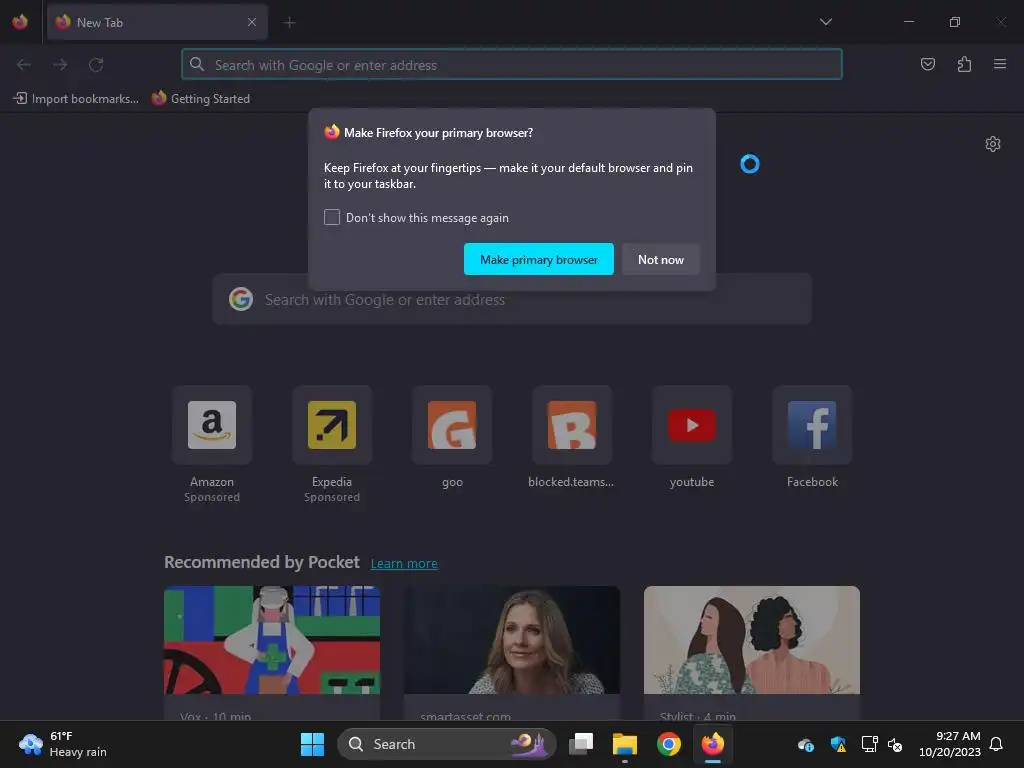Expand the list all tabs chevron

pos(825,22)
